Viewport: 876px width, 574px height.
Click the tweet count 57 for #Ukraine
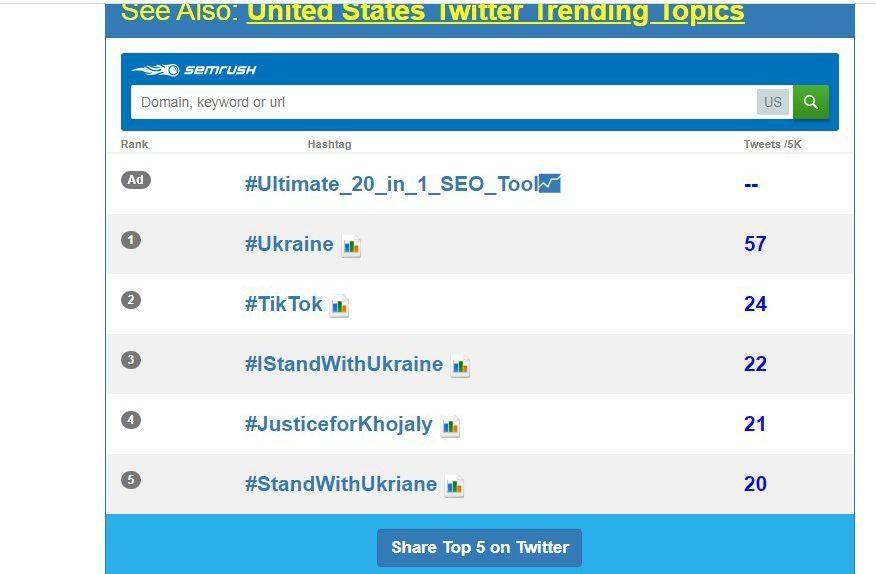tap(755, 244)
